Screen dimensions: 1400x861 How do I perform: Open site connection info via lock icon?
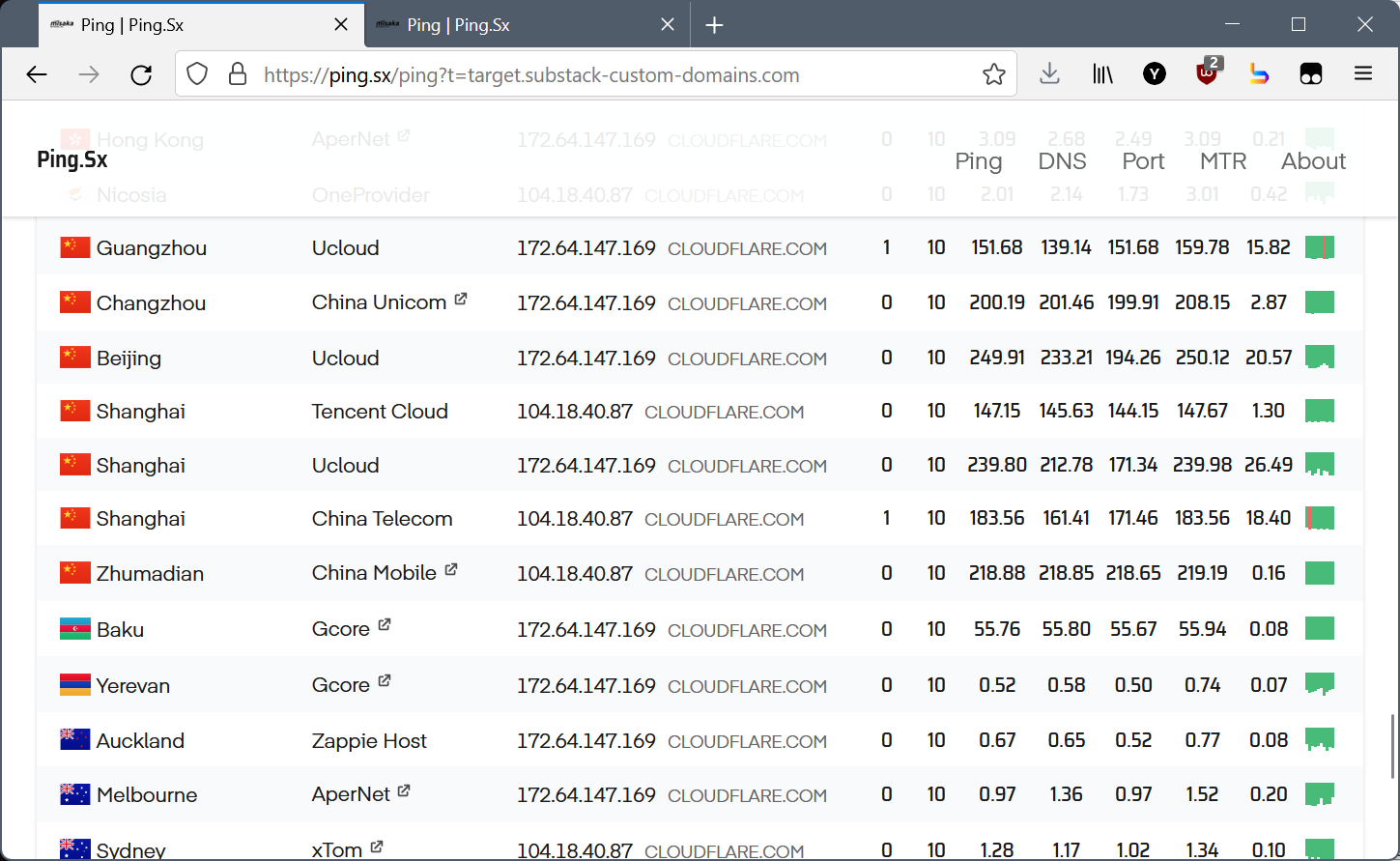tap(238, 73)
